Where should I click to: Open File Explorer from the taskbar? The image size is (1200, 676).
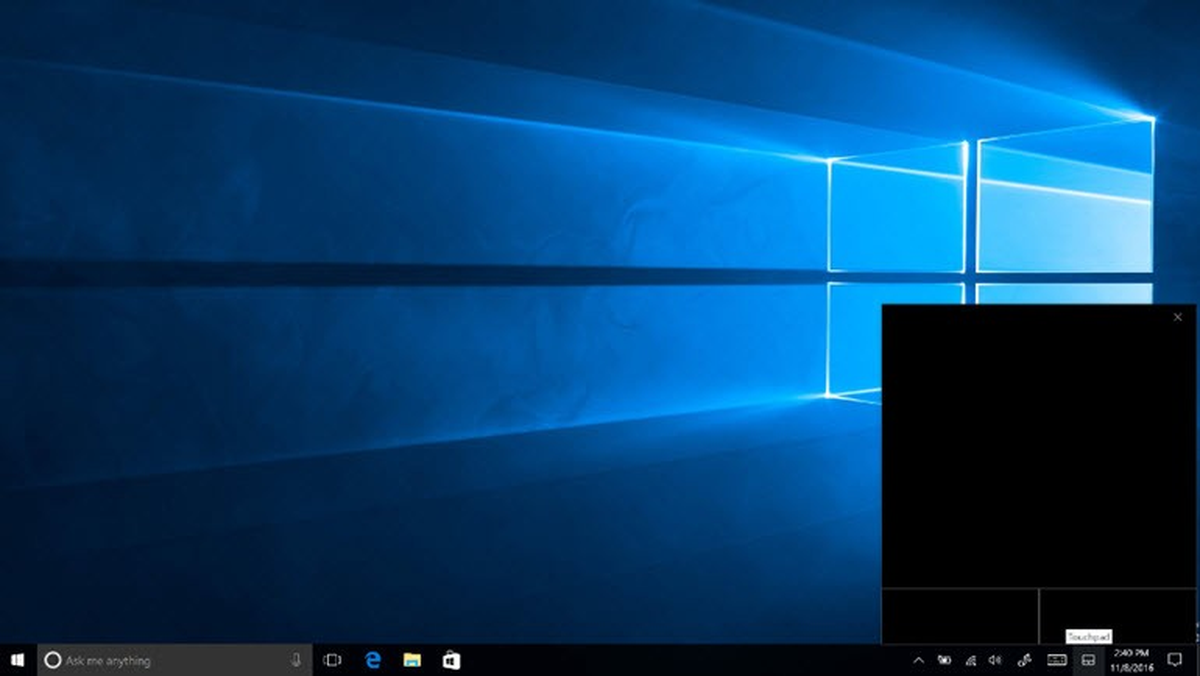pyautogui.click(x=411, y=660)
